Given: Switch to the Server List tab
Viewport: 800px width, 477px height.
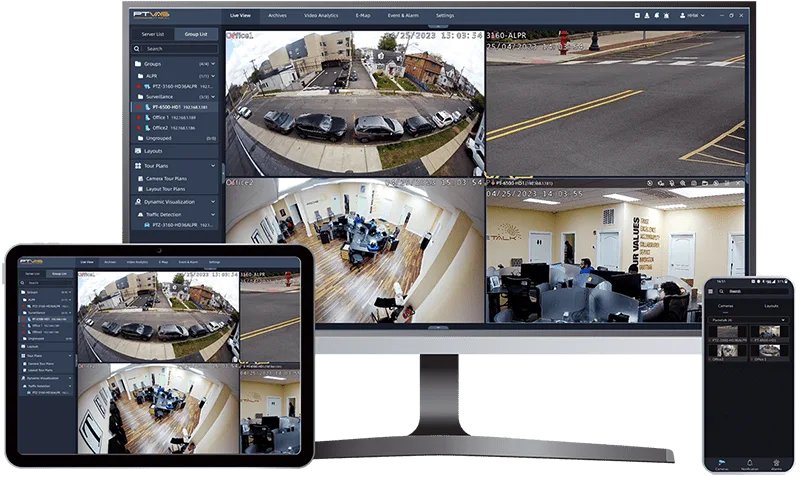Looking at the screenshot, I should tap(153, 34).
